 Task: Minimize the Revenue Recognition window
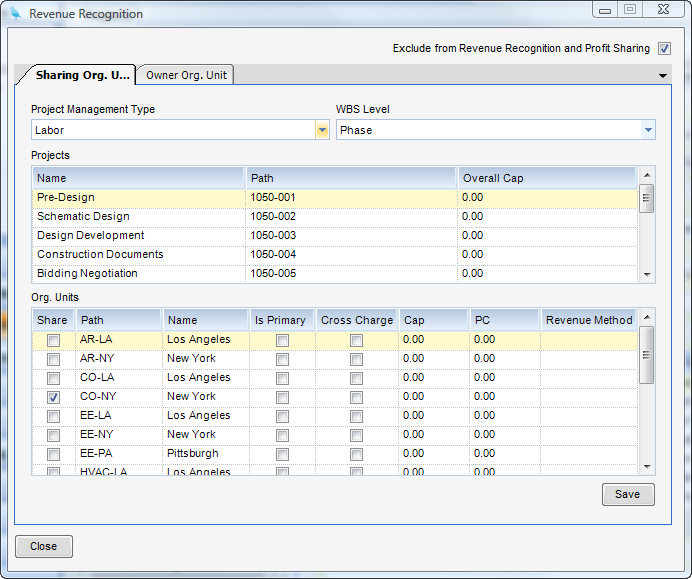point(606,10)
